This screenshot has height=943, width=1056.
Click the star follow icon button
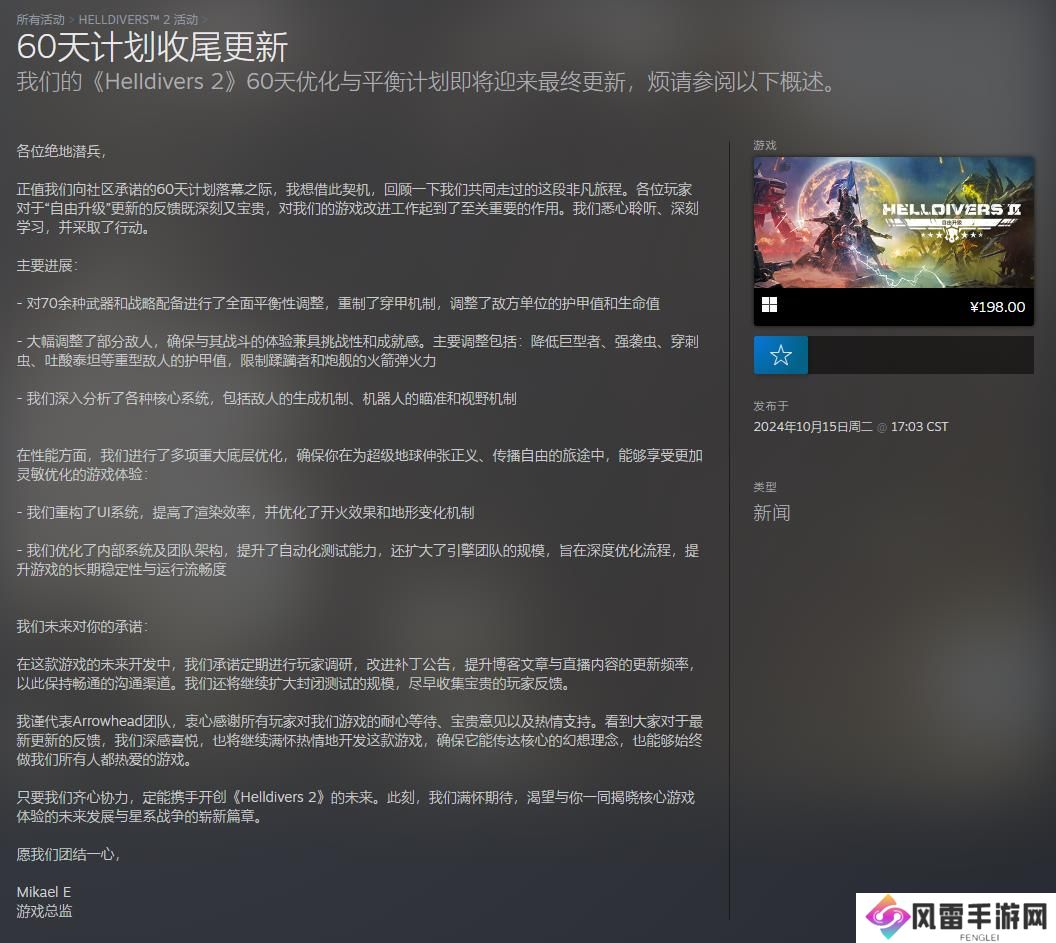(x=781, y=355)
